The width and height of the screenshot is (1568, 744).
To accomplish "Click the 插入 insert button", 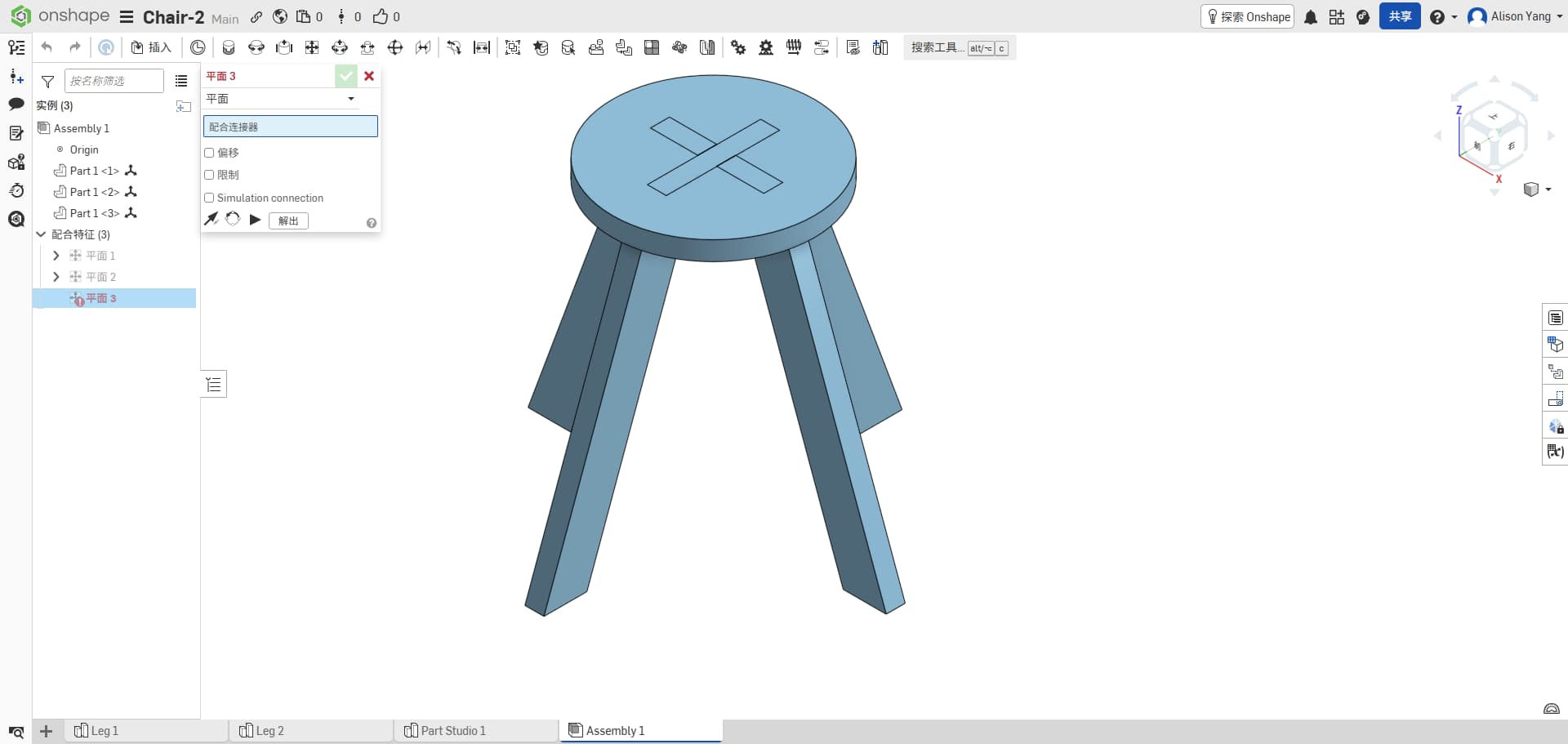I will (151, 47).
